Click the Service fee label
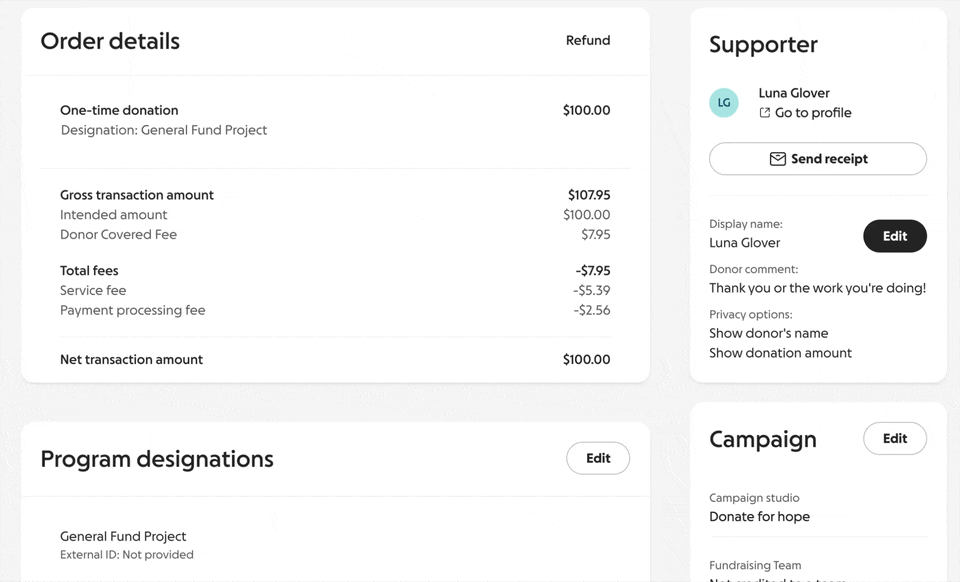 pos(93,290)
